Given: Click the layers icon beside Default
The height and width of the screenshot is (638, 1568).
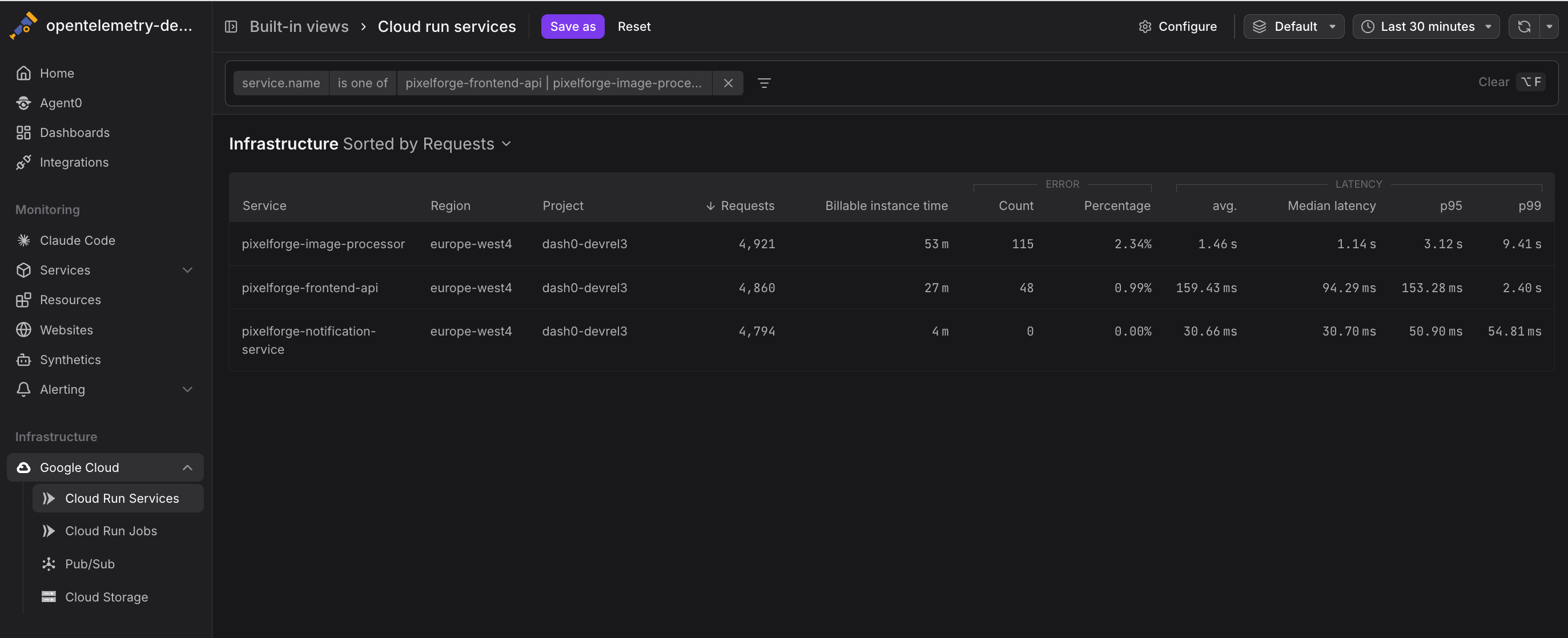Looking at the screenshot, I should [x=1260, y=26].
